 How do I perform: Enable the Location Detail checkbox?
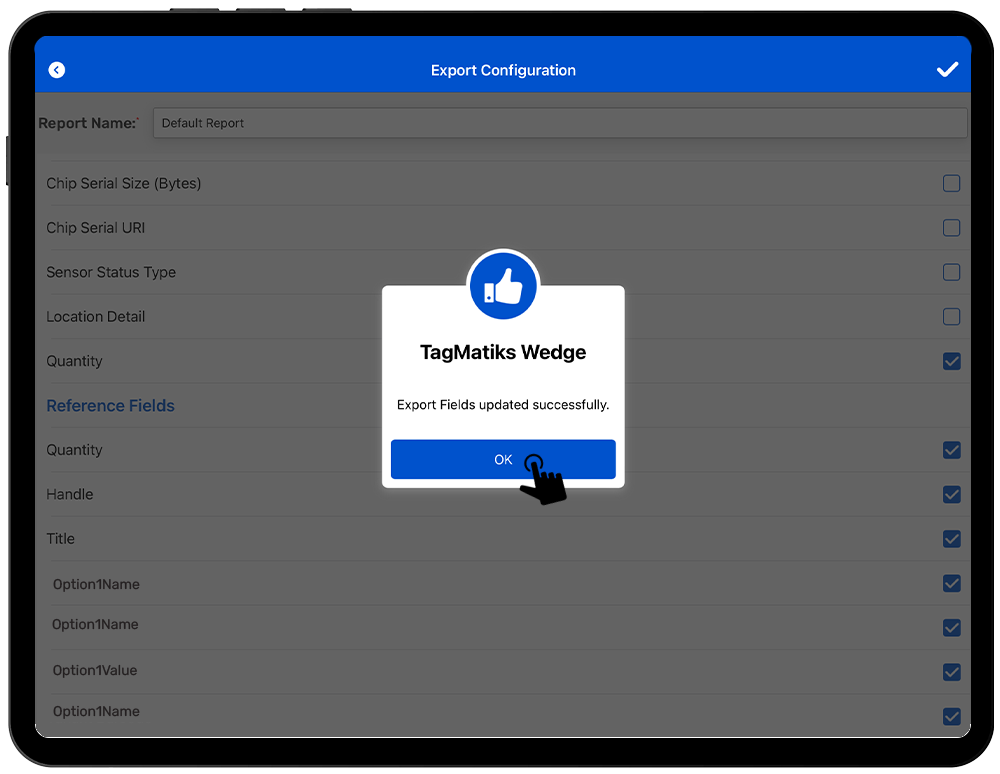point(951,317)
